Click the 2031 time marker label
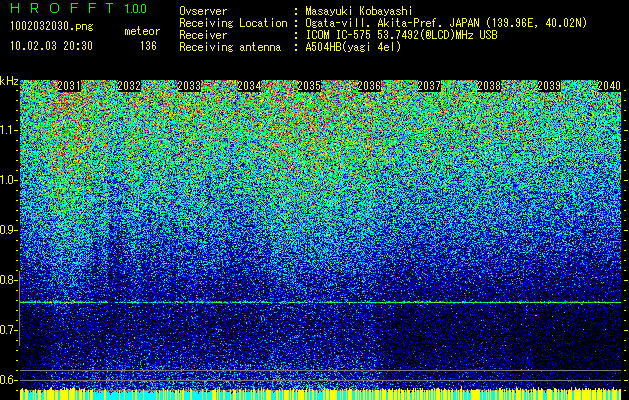The height and width of the screenshot is (400, 629). [x=69, y=86]
